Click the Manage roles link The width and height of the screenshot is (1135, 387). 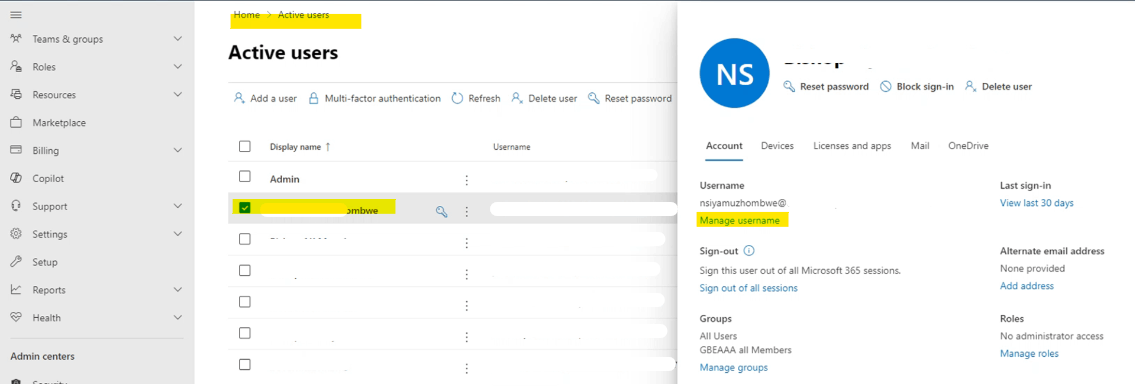coord(1029,354)
